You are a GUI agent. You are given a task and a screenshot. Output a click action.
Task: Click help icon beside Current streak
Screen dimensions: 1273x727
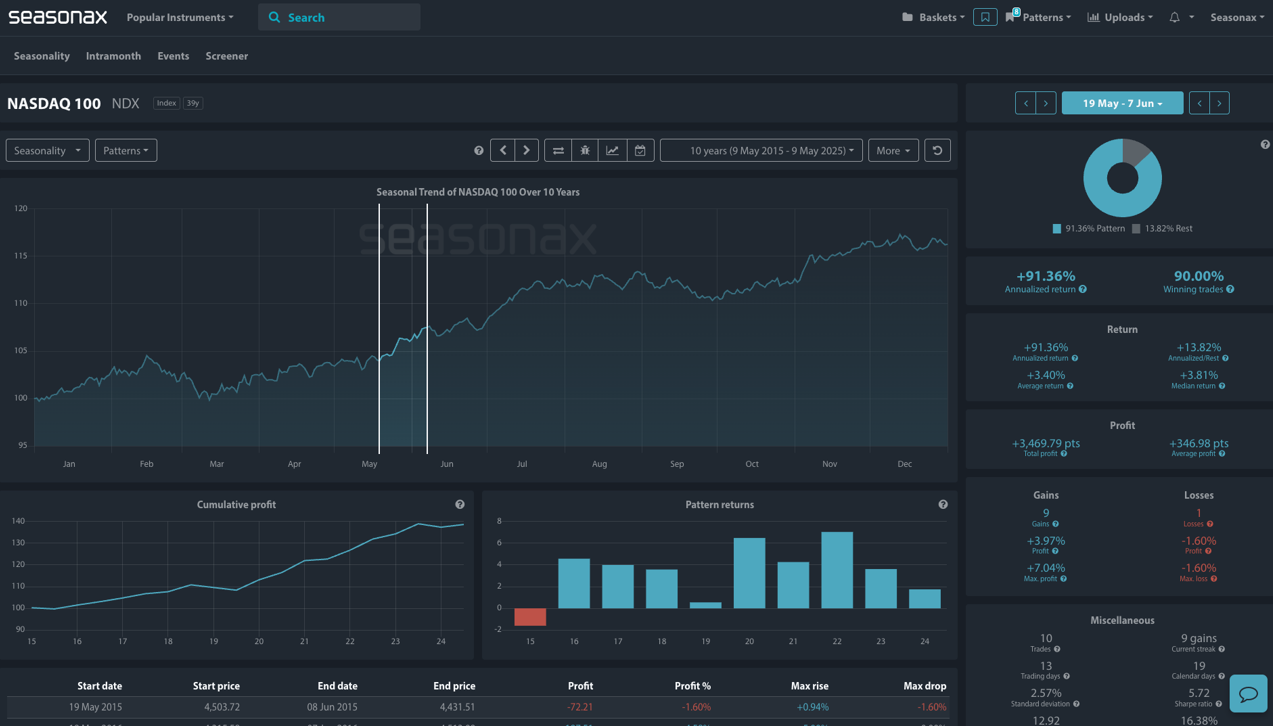(1222, 650)
